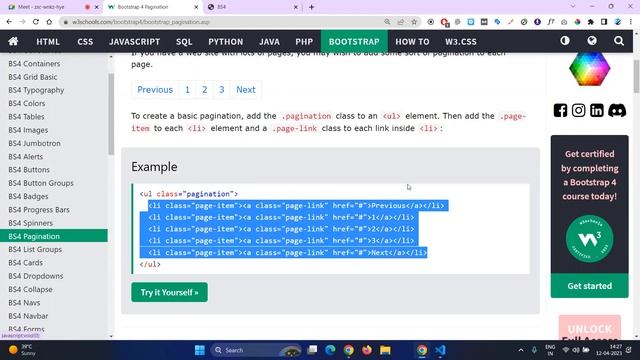Open Chrome three-dot menu
The height and width of the screenshot is (360, 640).
(631, 22)
